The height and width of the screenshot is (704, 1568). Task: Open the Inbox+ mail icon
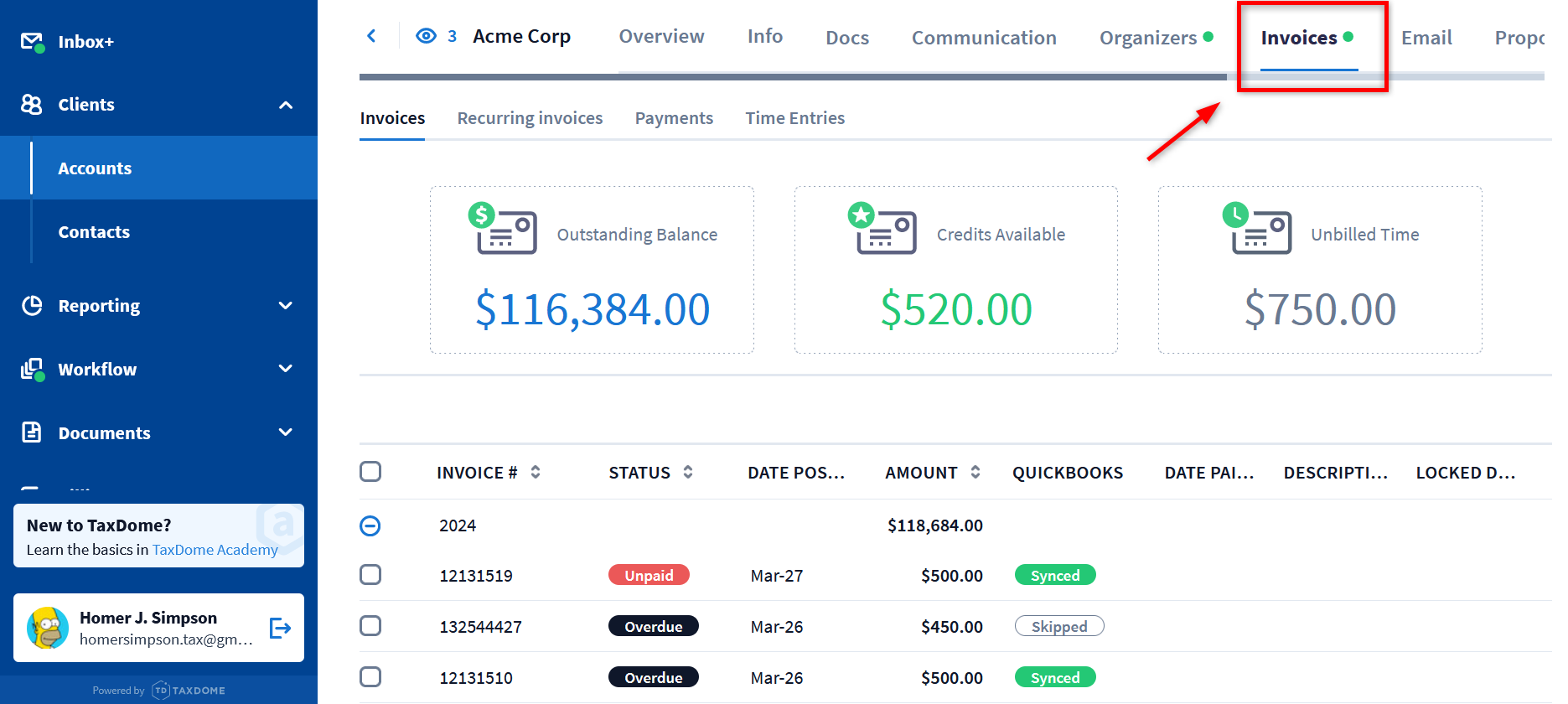(32, 42)
